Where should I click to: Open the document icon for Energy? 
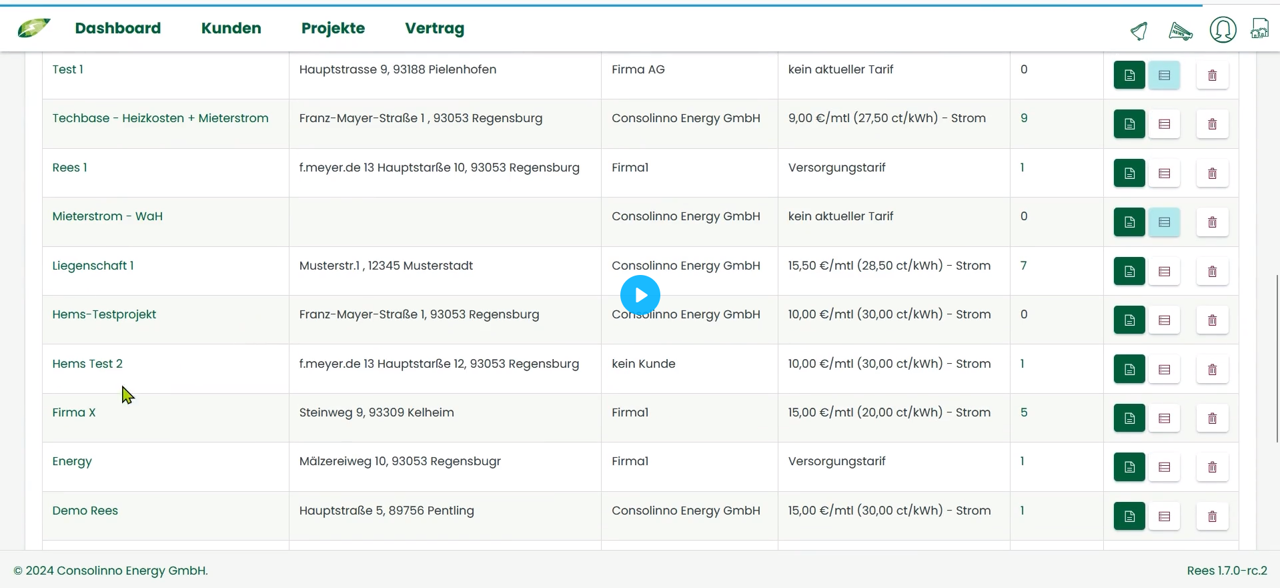click(1129, 467)
